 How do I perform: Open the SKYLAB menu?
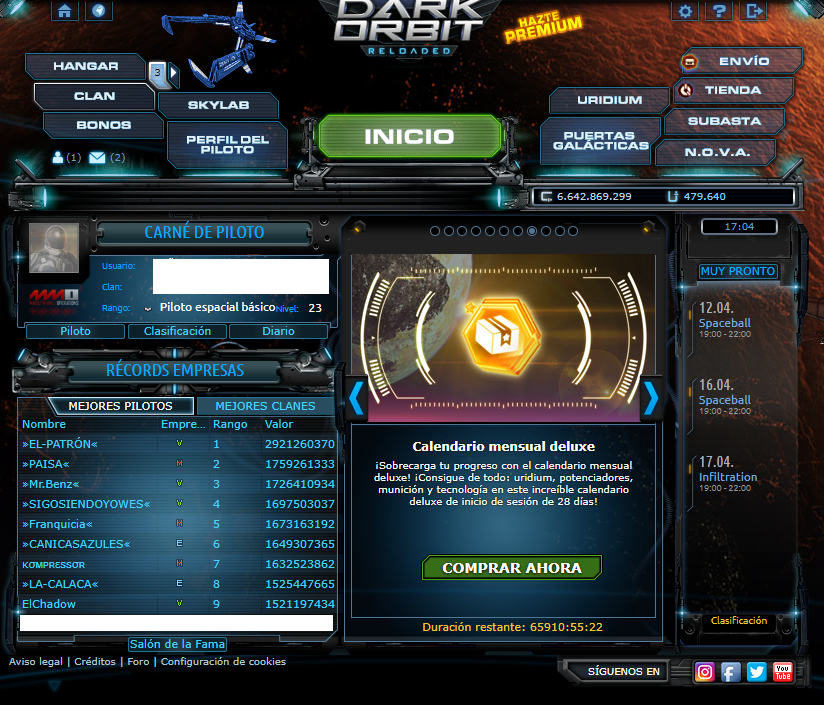(x=219, y=105)
